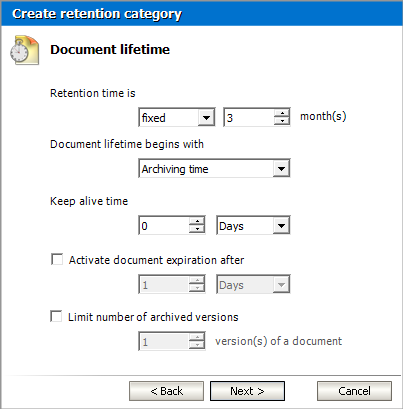Click the disabled expiration Days dropdown

coord(253,284)
